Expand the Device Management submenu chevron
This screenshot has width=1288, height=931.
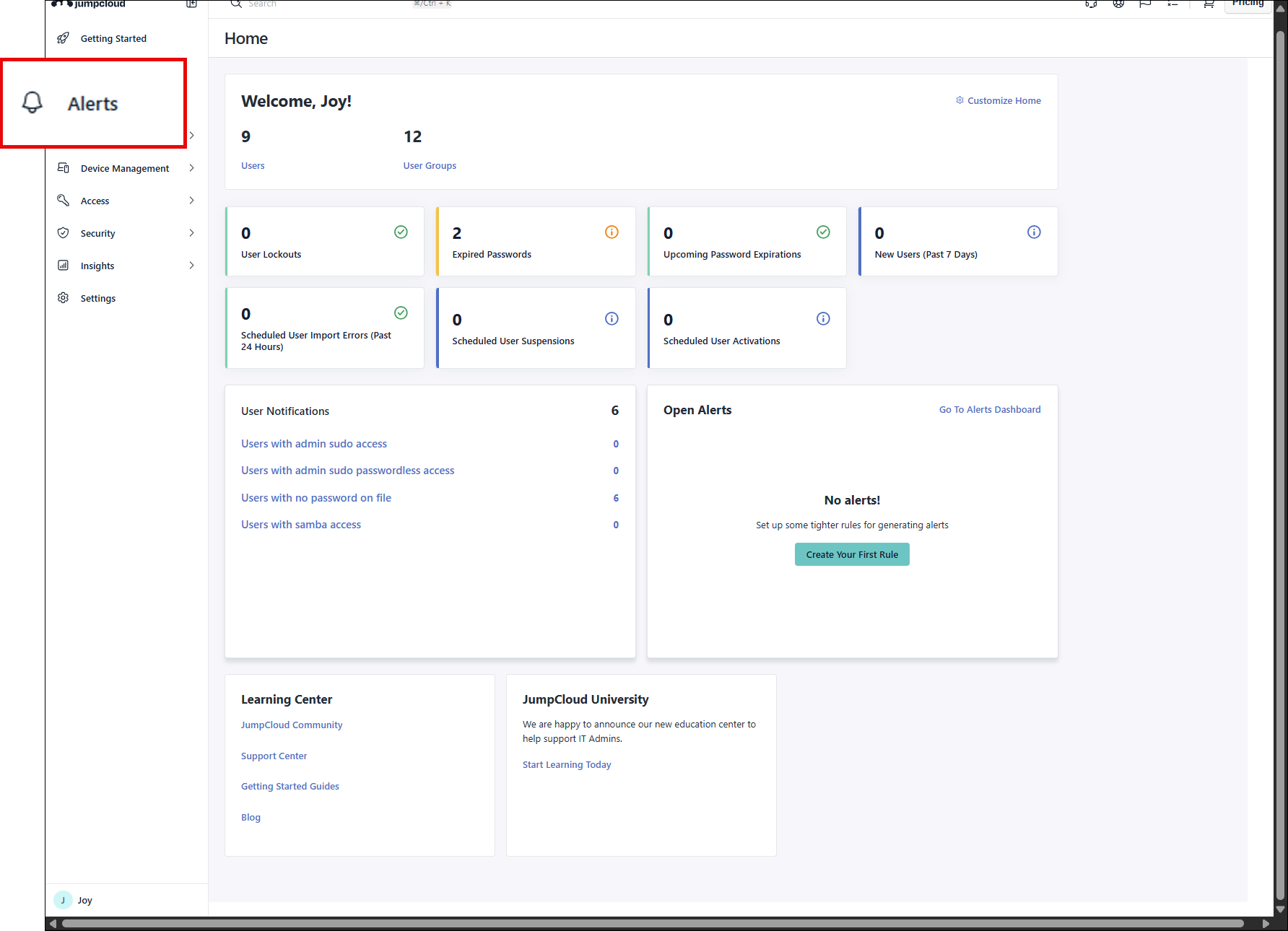pyautogui.click(x=191, y=168)
